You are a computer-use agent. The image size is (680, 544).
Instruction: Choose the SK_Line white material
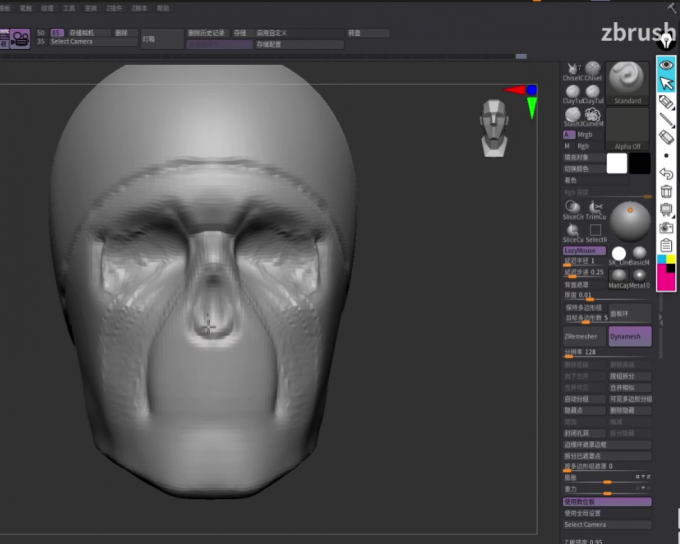[619, 254]
